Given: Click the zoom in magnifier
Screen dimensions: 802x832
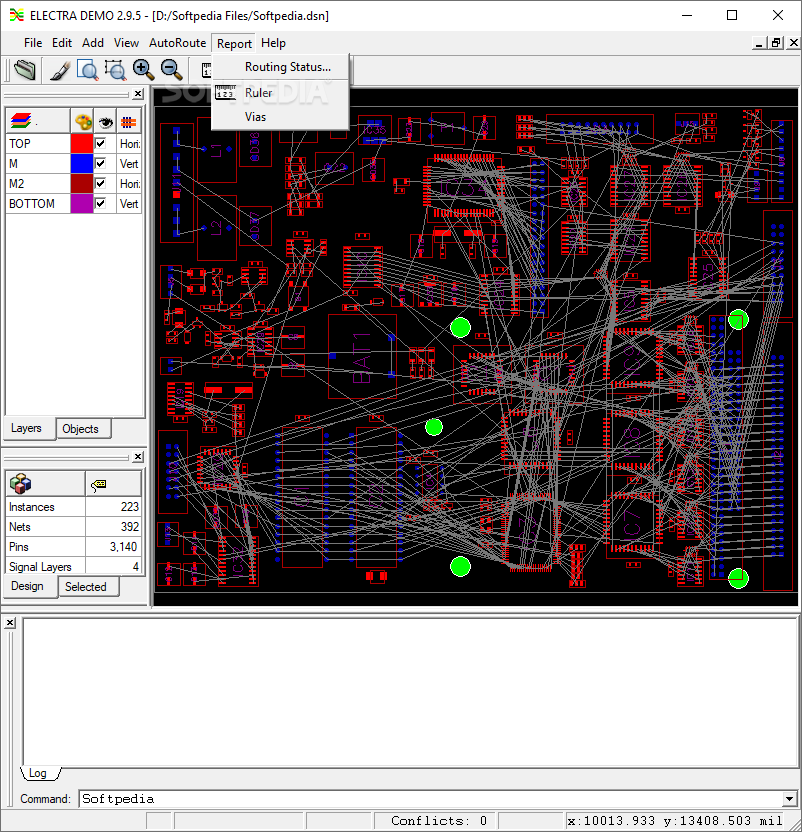Looking at the screenshot, I should pyautogui.click(x=143, y=70).
